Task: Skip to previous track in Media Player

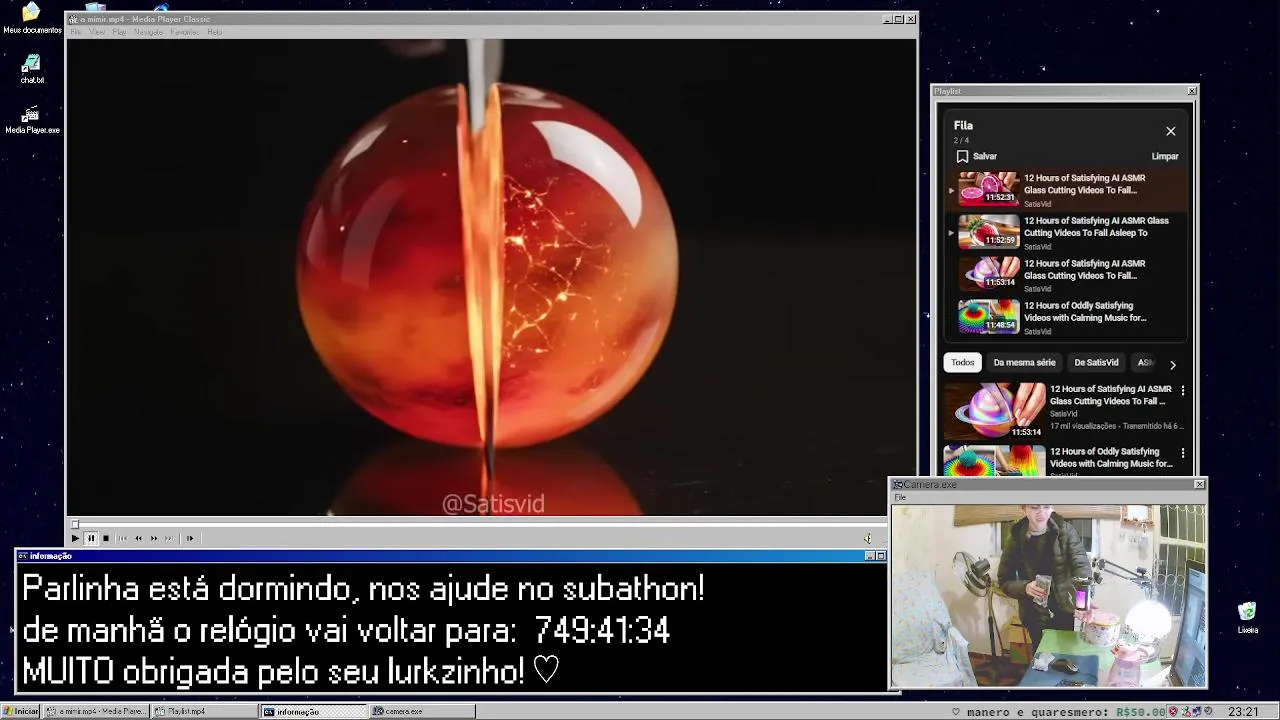Action: pos(123,538)
